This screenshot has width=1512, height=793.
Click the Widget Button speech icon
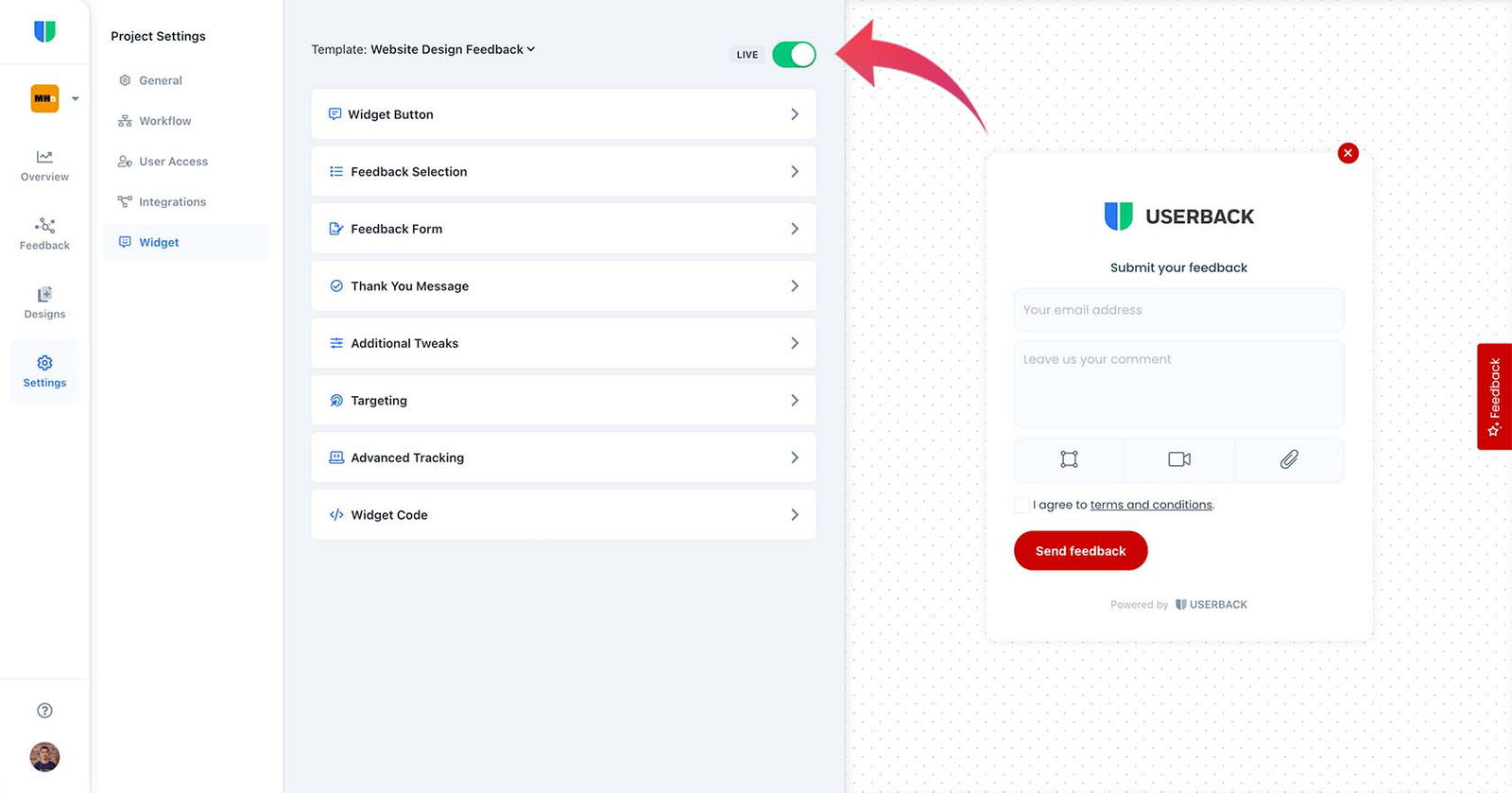(335, 114)
